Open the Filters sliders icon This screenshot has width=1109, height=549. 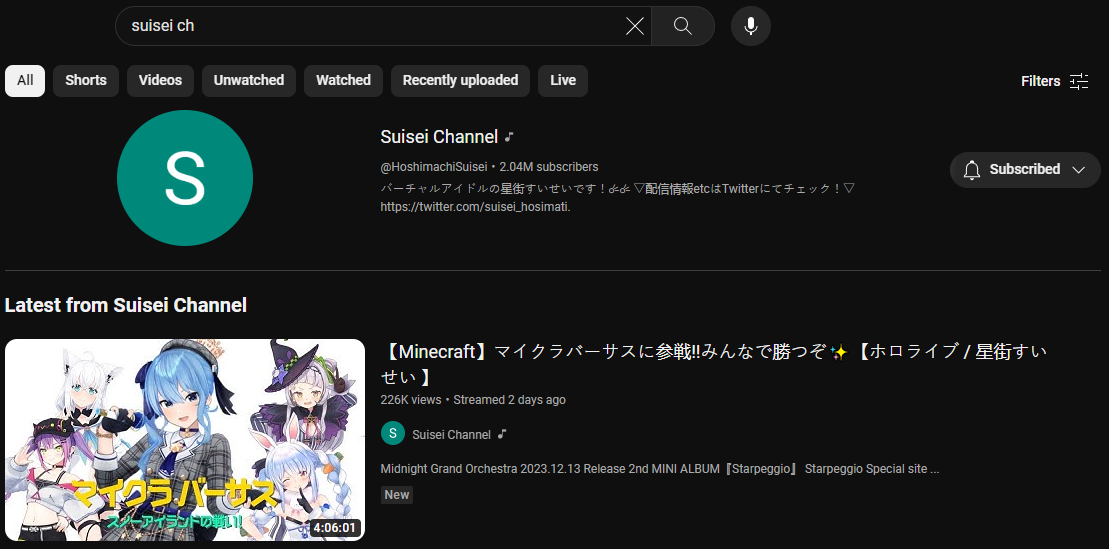pyautogui.click(x=1079, y=81)
